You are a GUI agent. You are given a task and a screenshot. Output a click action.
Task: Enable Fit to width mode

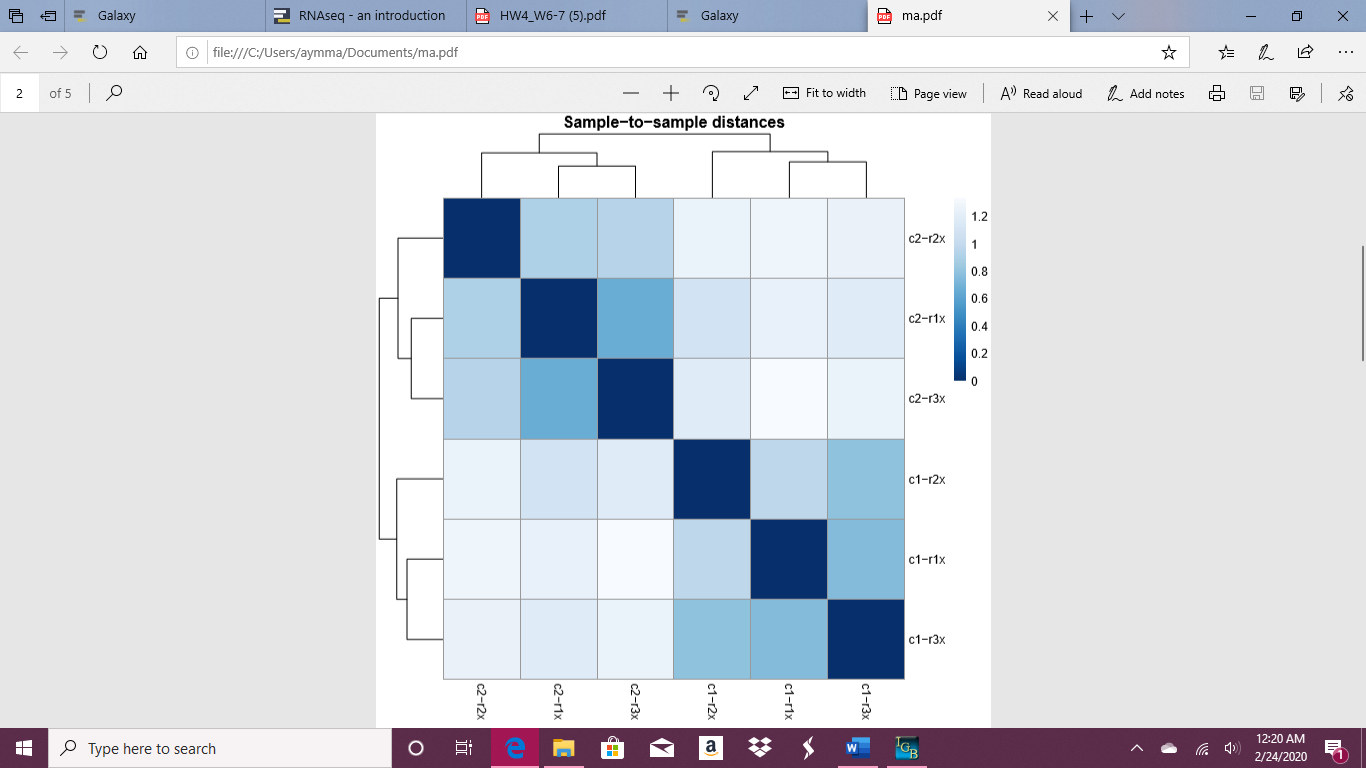[825, 93]
